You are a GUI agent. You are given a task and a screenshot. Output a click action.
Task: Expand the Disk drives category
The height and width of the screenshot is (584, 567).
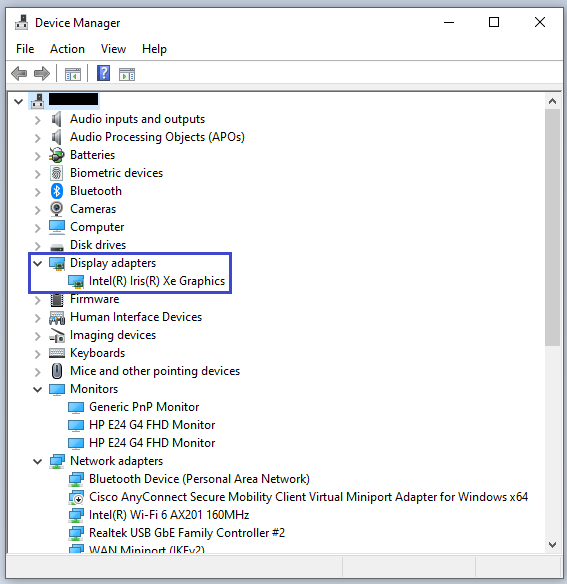coord(37,246)
